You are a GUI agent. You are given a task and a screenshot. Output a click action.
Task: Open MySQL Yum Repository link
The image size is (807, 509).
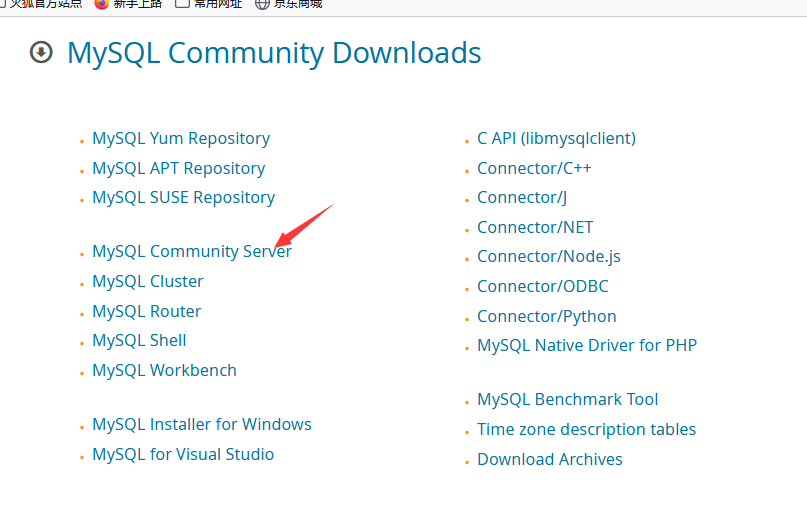click(x=181, y=139)
